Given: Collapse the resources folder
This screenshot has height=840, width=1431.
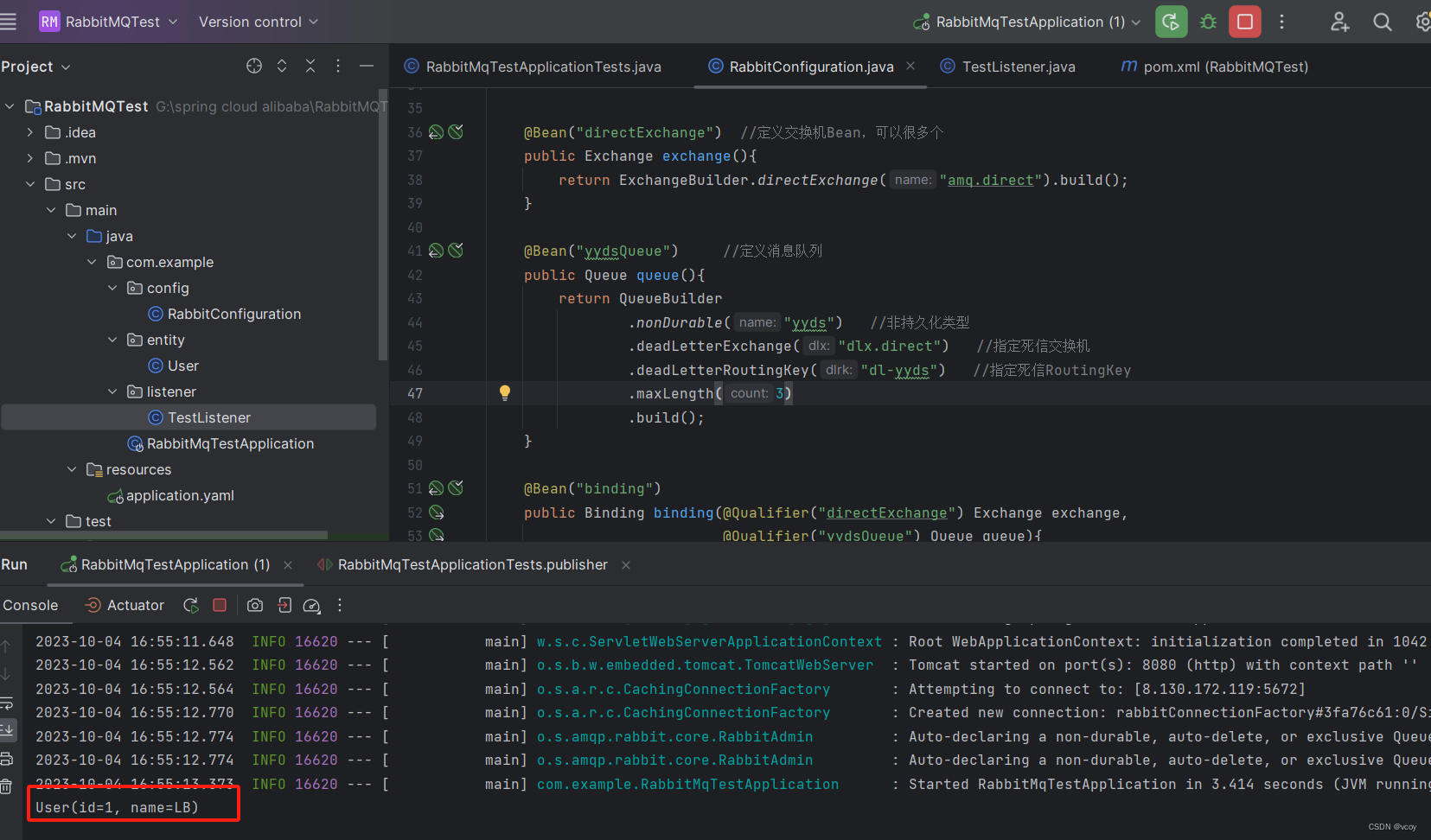Looking at the screenshot, I should pos(72,469).
